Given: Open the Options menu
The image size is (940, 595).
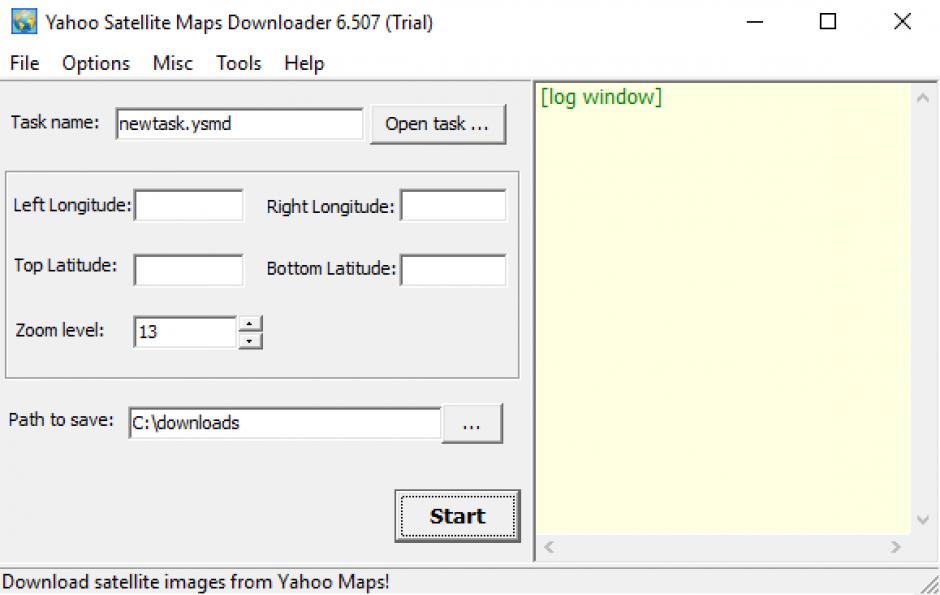Looking at the screenshot, I should pyautogui.click(x=96, y=63).
